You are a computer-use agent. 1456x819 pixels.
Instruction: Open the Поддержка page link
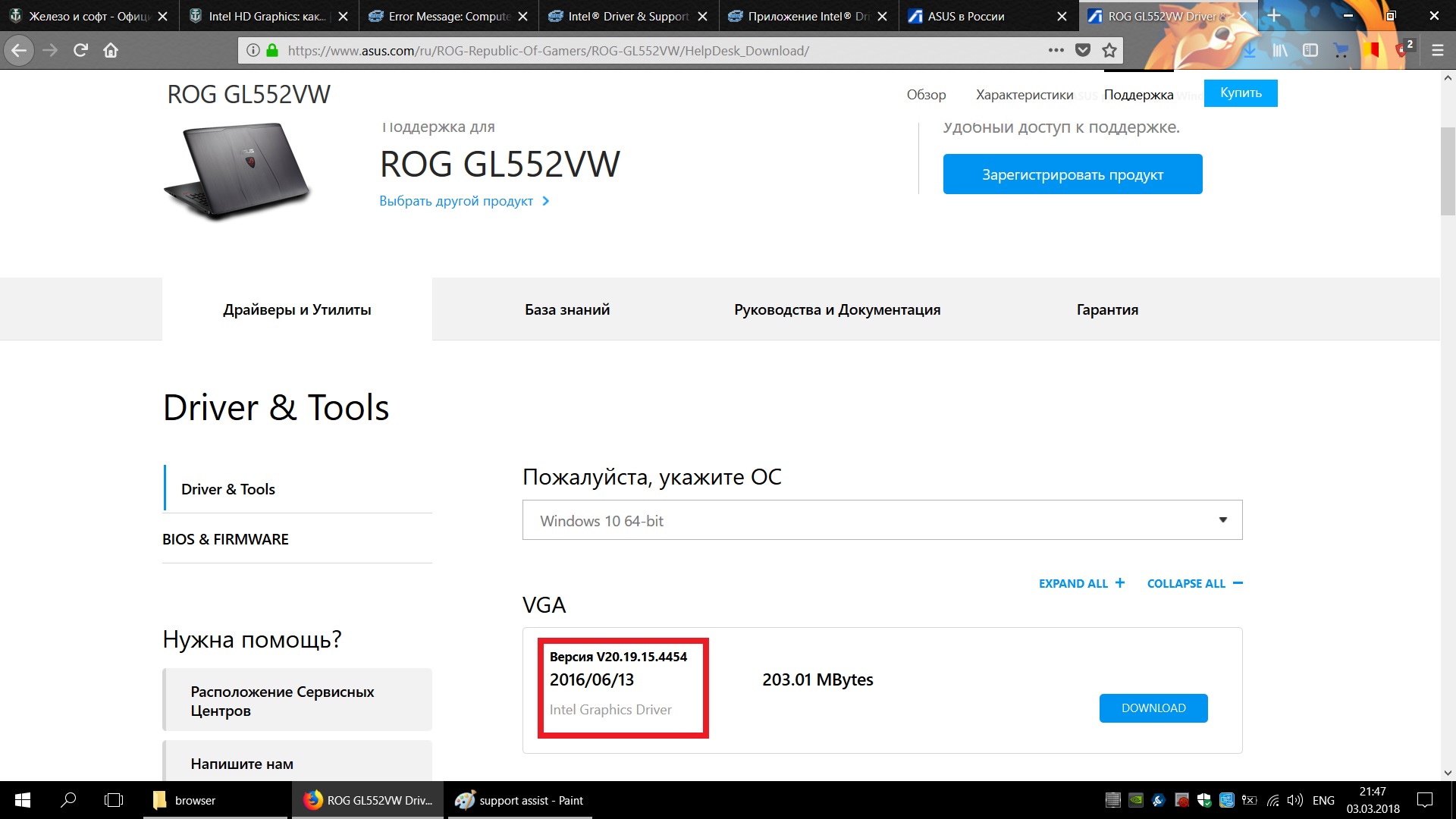click(1138, 95)
